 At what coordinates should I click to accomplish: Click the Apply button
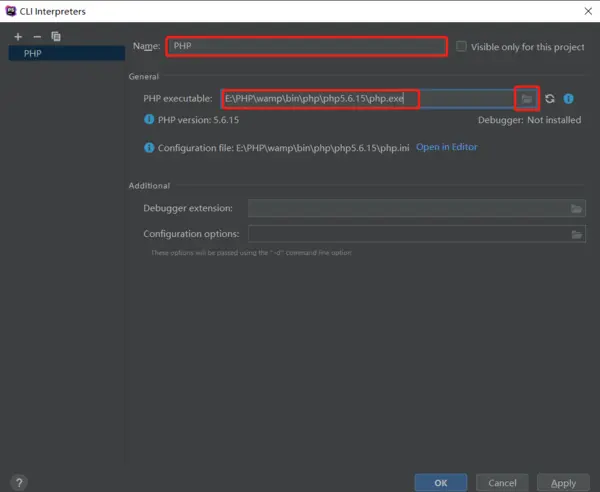563,483
